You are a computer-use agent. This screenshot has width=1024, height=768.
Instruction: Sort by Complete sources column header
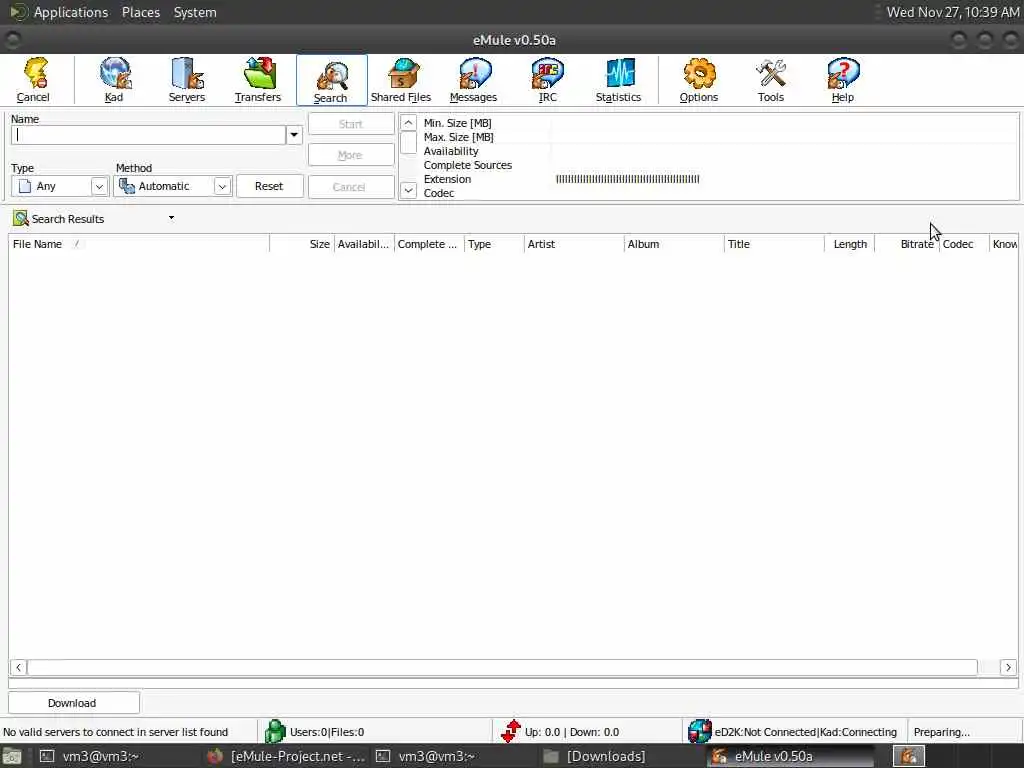coord(429,244)
